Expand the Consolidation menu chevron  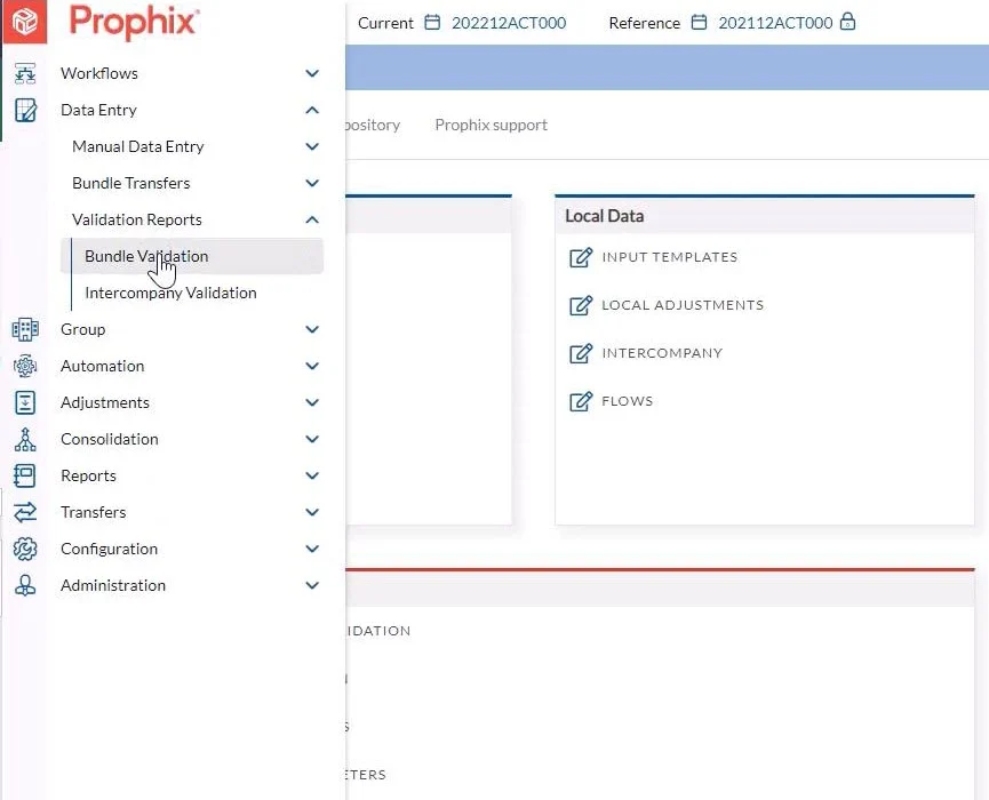click(x=312, y=439)
